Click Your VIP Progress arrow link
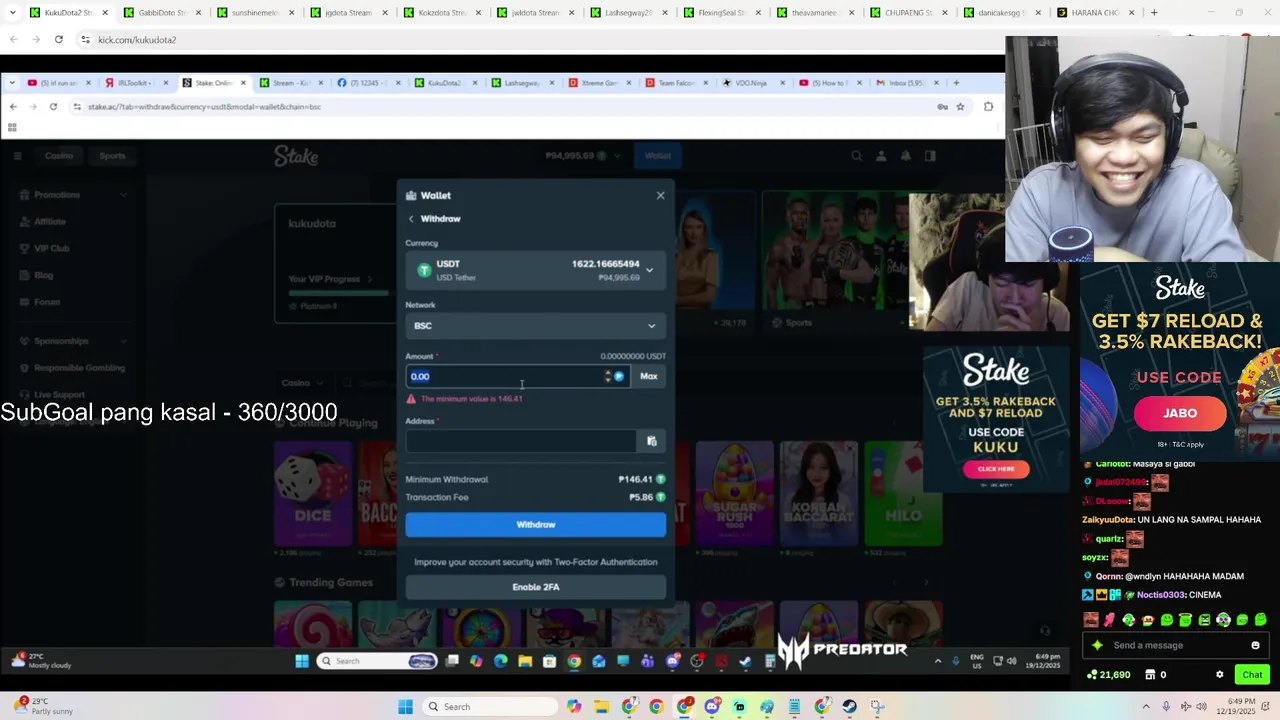This screenshot has width=1280, height=720. [330, 279]
